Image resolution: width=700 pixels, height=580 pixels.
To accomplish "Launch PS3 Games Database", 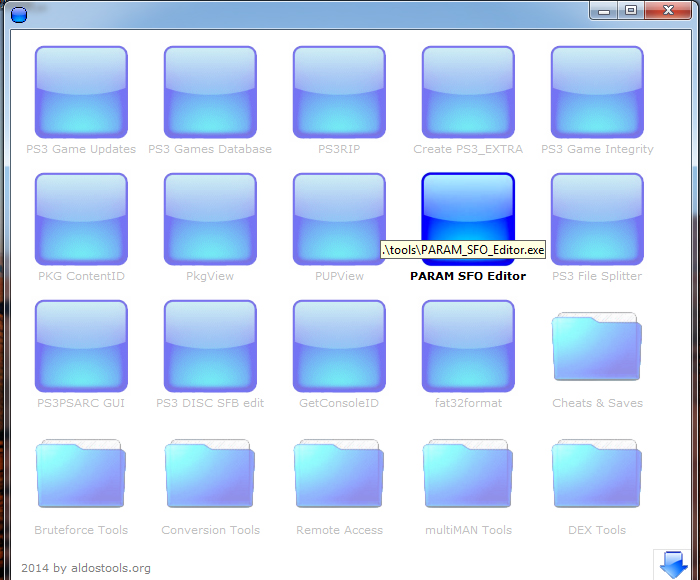I will 210,92.
